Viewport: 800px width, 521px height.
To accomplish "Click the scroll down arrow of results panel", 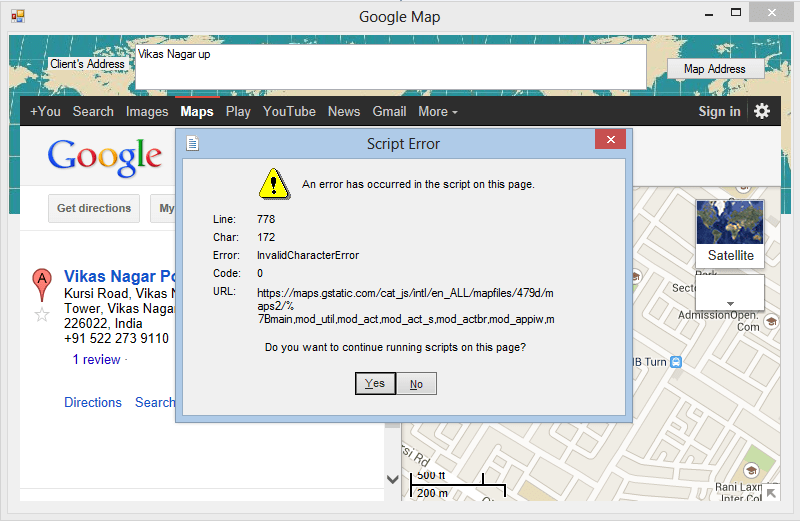I will 392,479.
